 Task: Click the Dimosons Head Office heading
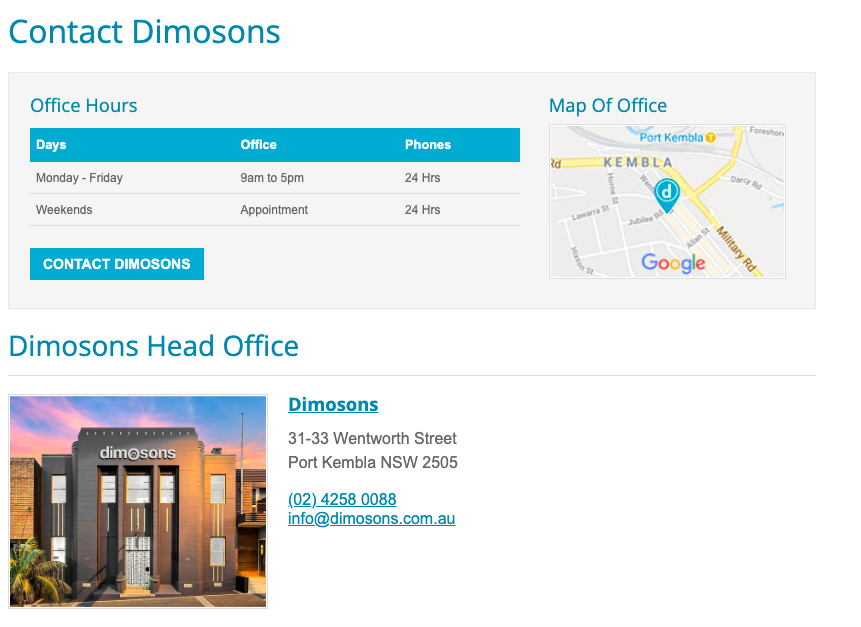point(152,346)
